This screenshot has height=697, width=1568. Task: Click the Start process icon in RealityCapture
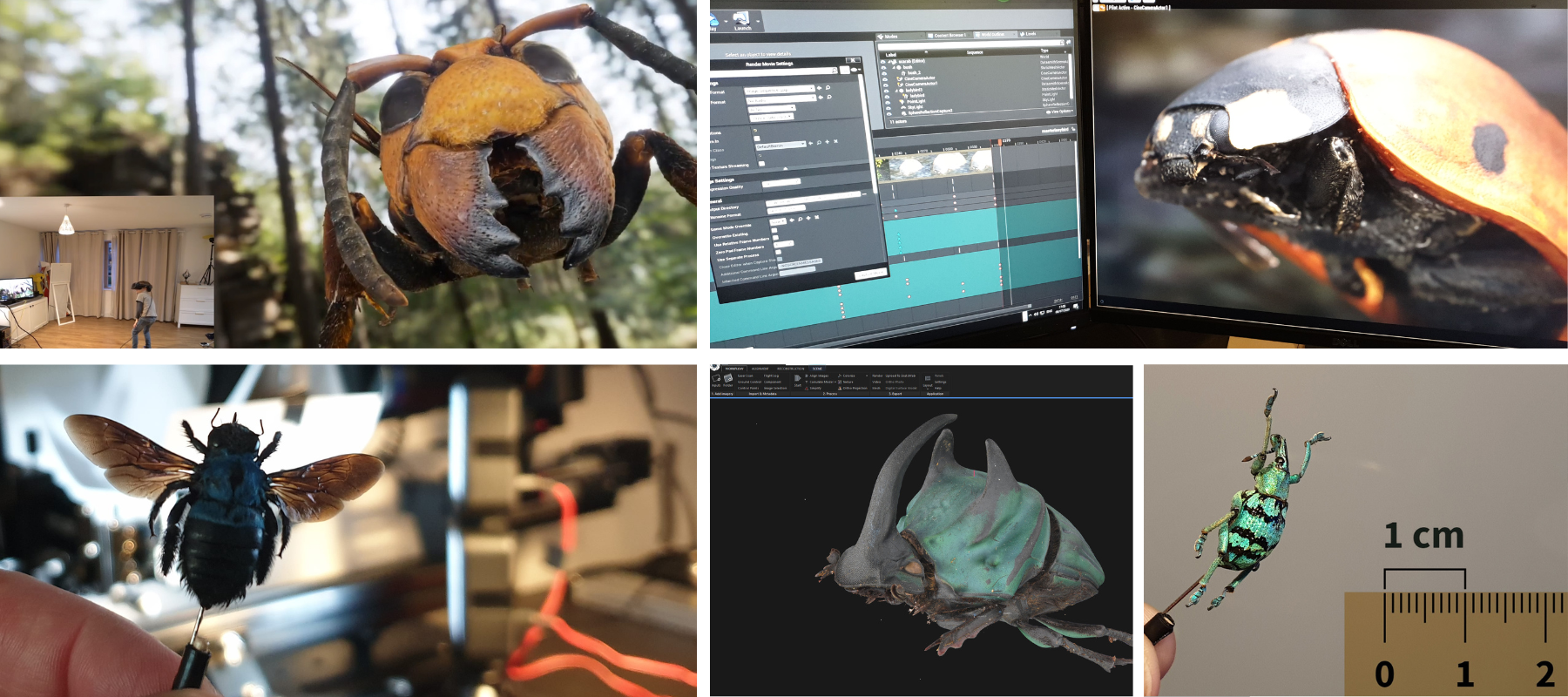pyautogui.click(x=798, y=380)
